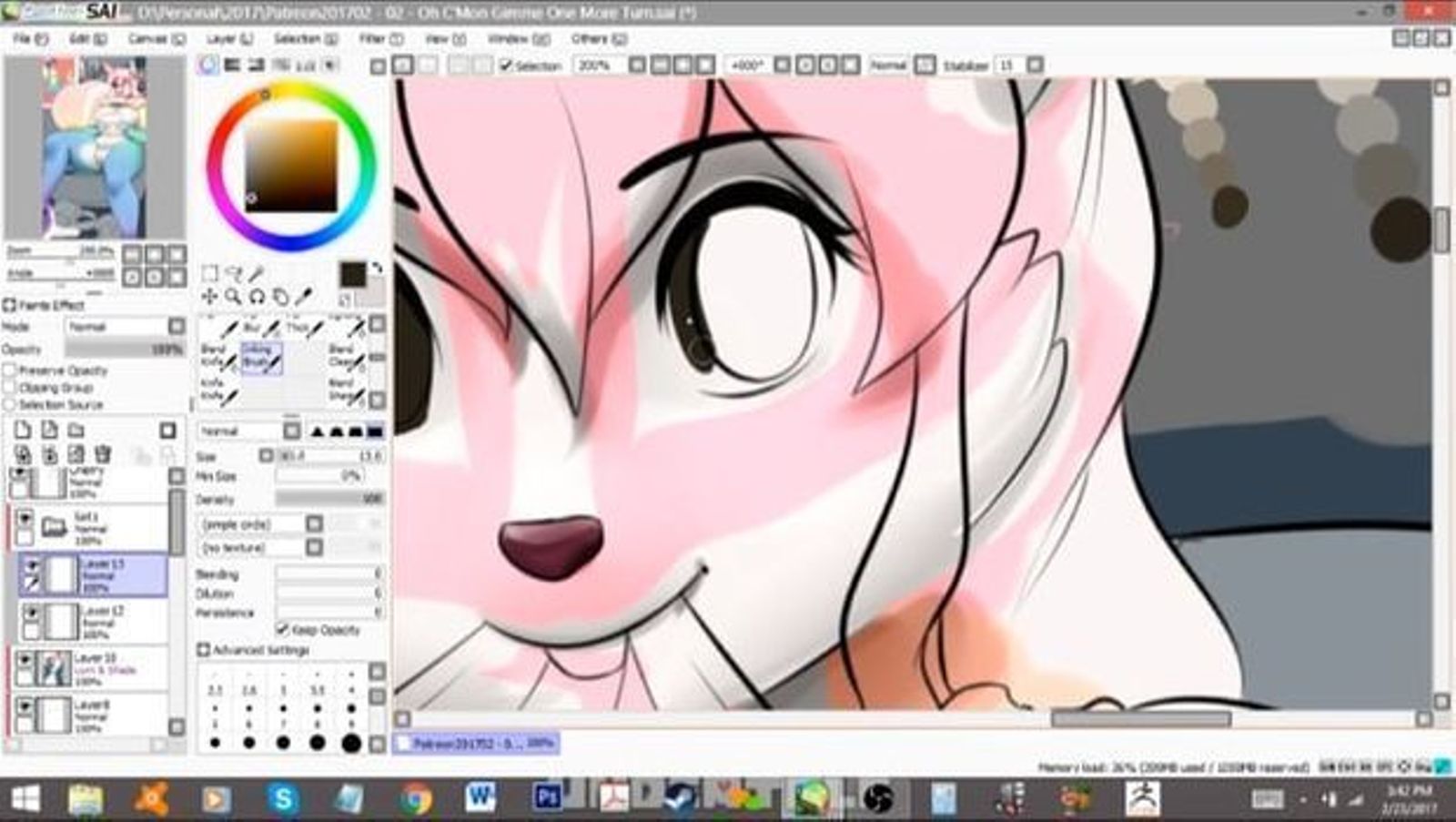Viewport: 1456px width, 822px height.
Task: Select the Hand pan tool
Action: pyautogui.click(x=280, y=297)
